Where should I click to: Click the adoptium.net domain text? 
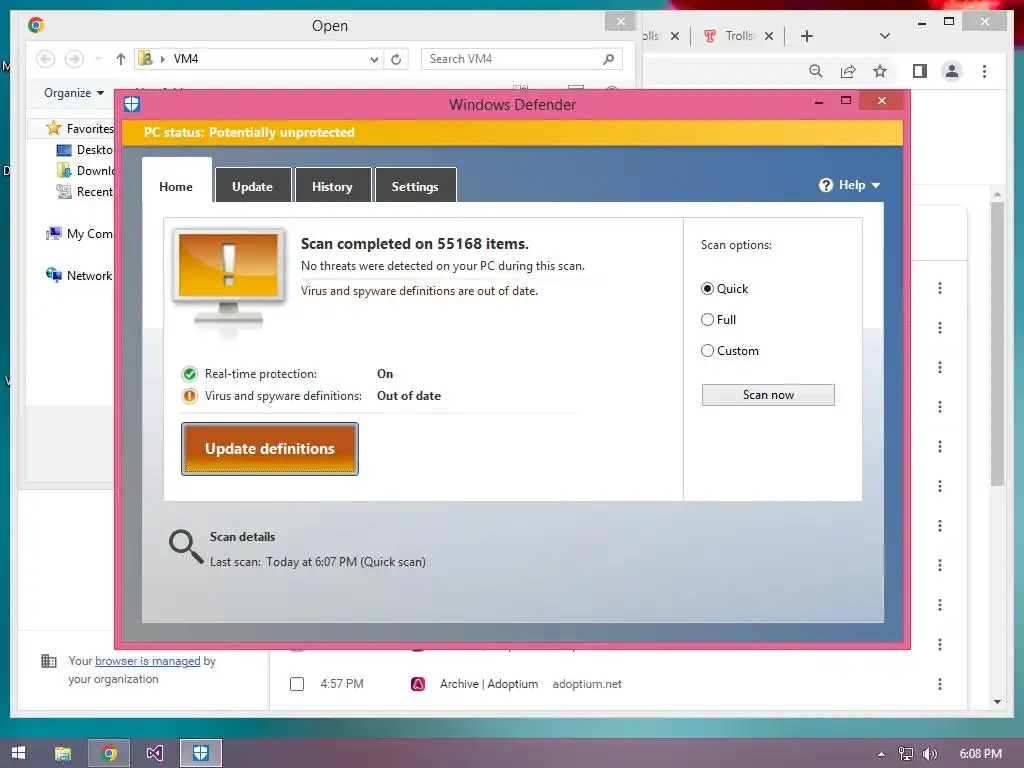pyautogui.click(x=587, y=684)
